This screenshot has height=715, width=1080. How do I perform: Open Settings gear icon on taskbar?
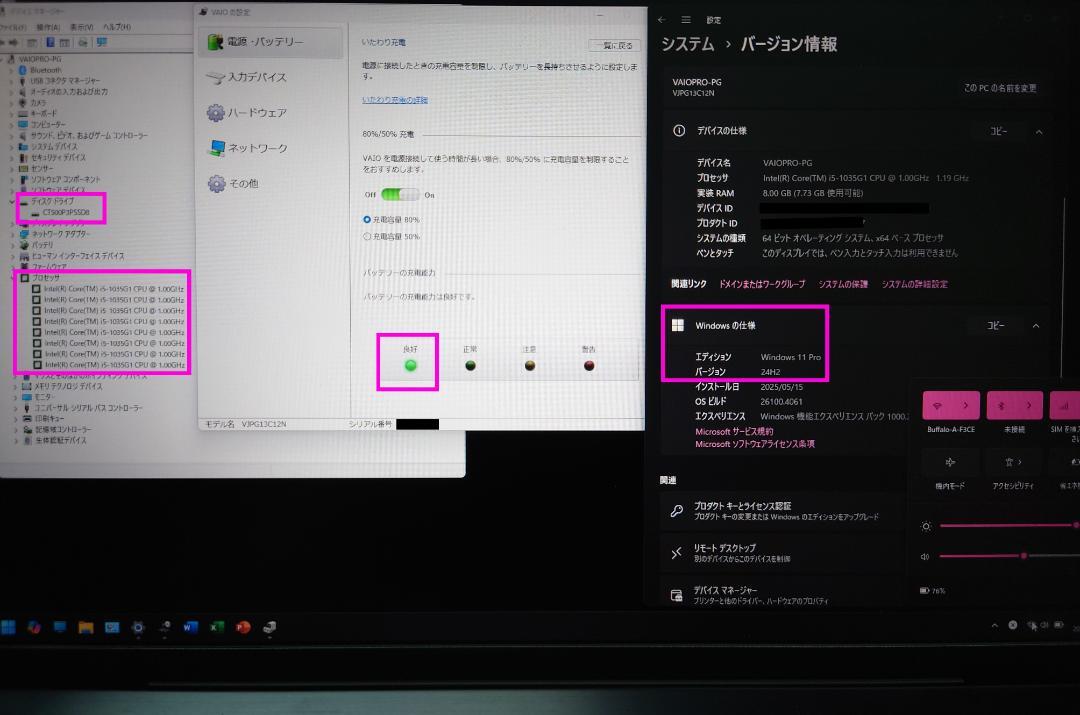click(138, 627)
